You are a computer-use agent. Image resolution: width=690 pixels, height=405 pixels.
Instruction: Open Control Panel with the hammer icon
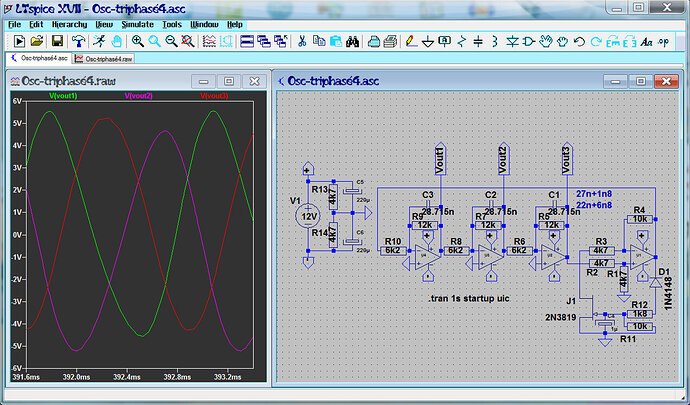pyautogui.click(x=78, y=41)
